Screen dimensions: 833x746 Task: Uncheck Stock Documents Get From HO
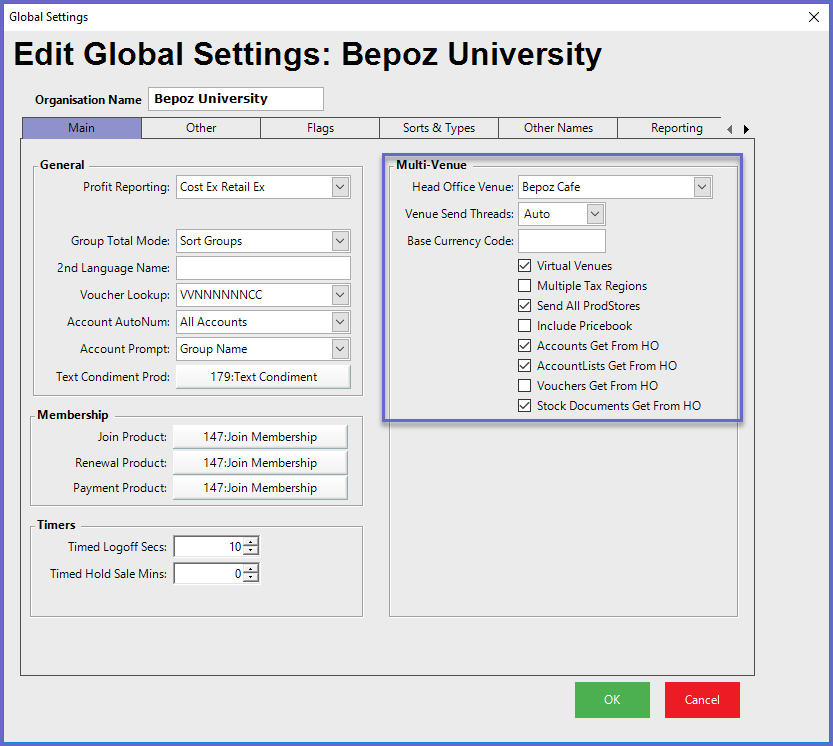tap(525, 406)
